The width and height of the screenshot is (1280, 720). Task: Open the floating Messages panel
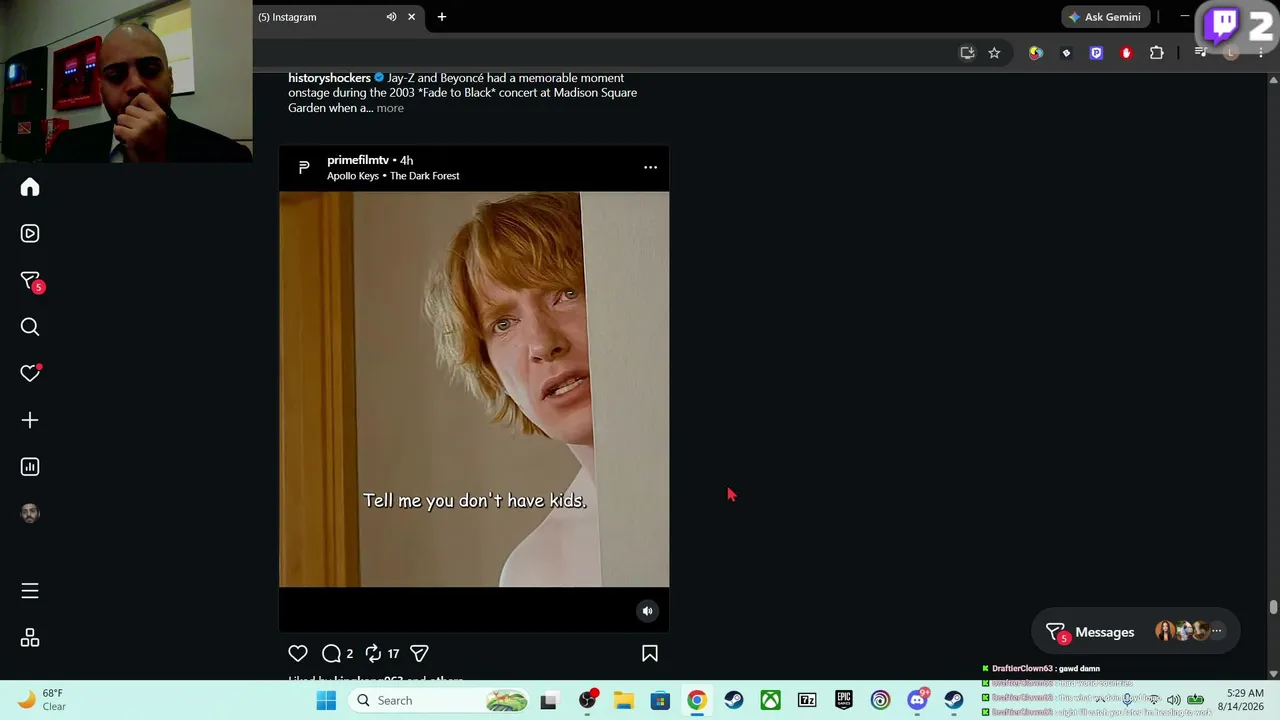[x=1136, y=632]
